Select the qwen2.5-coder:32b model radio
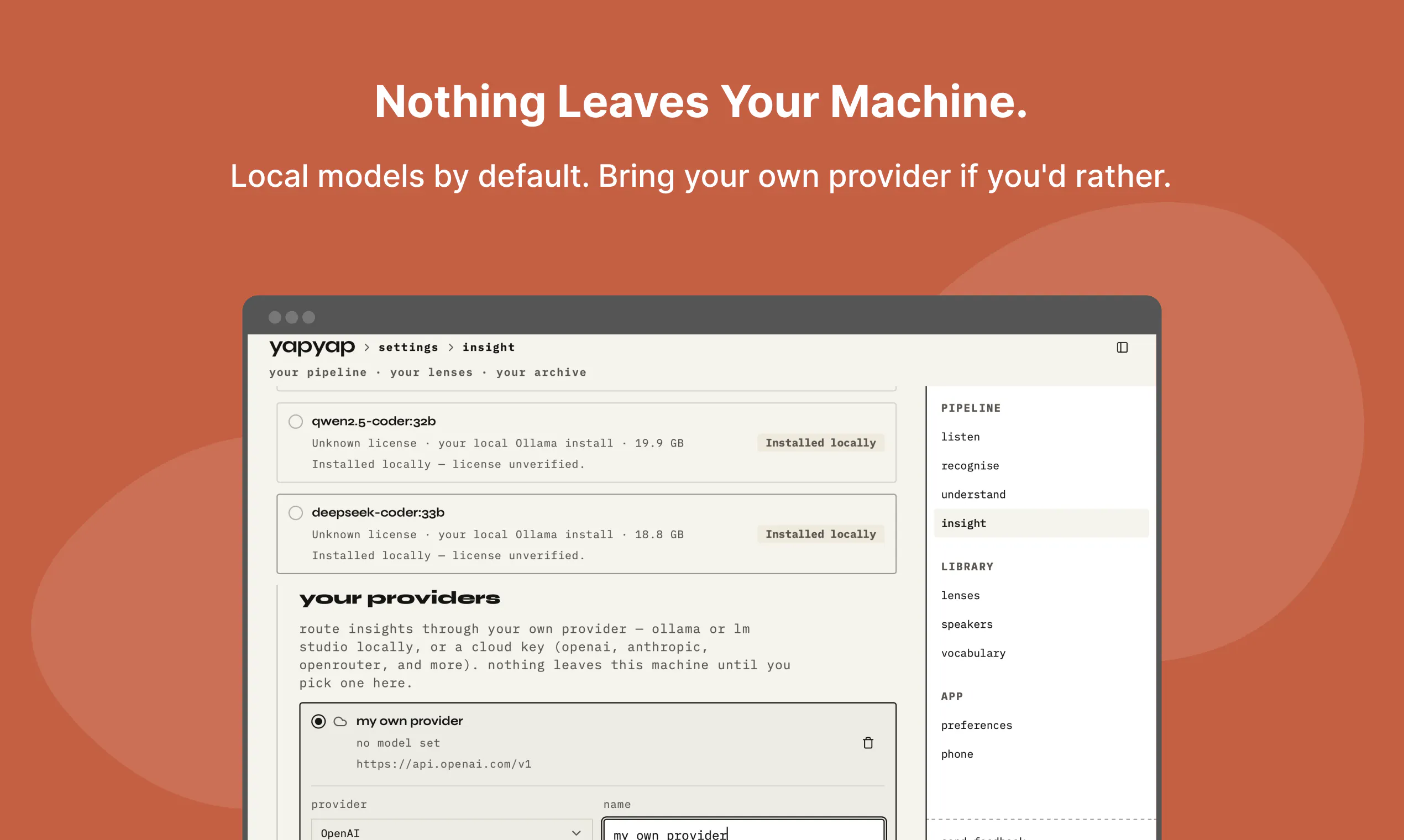 point(296,422)
